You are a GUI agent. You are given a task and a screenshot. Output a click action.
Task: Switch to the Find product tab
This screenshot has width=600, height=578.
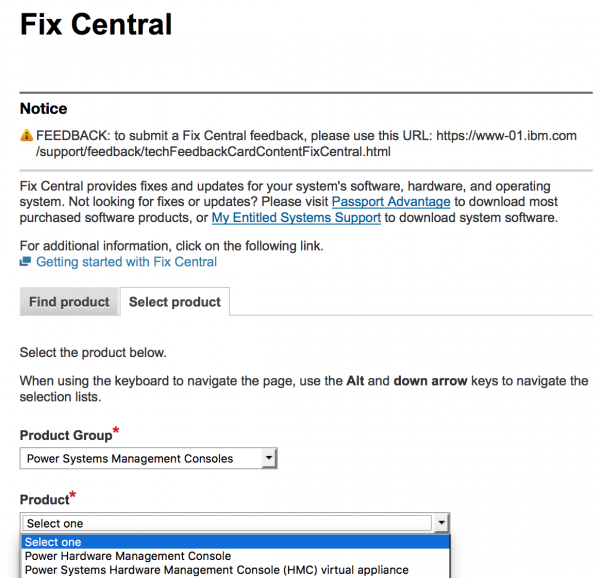(x=69, y=302)
